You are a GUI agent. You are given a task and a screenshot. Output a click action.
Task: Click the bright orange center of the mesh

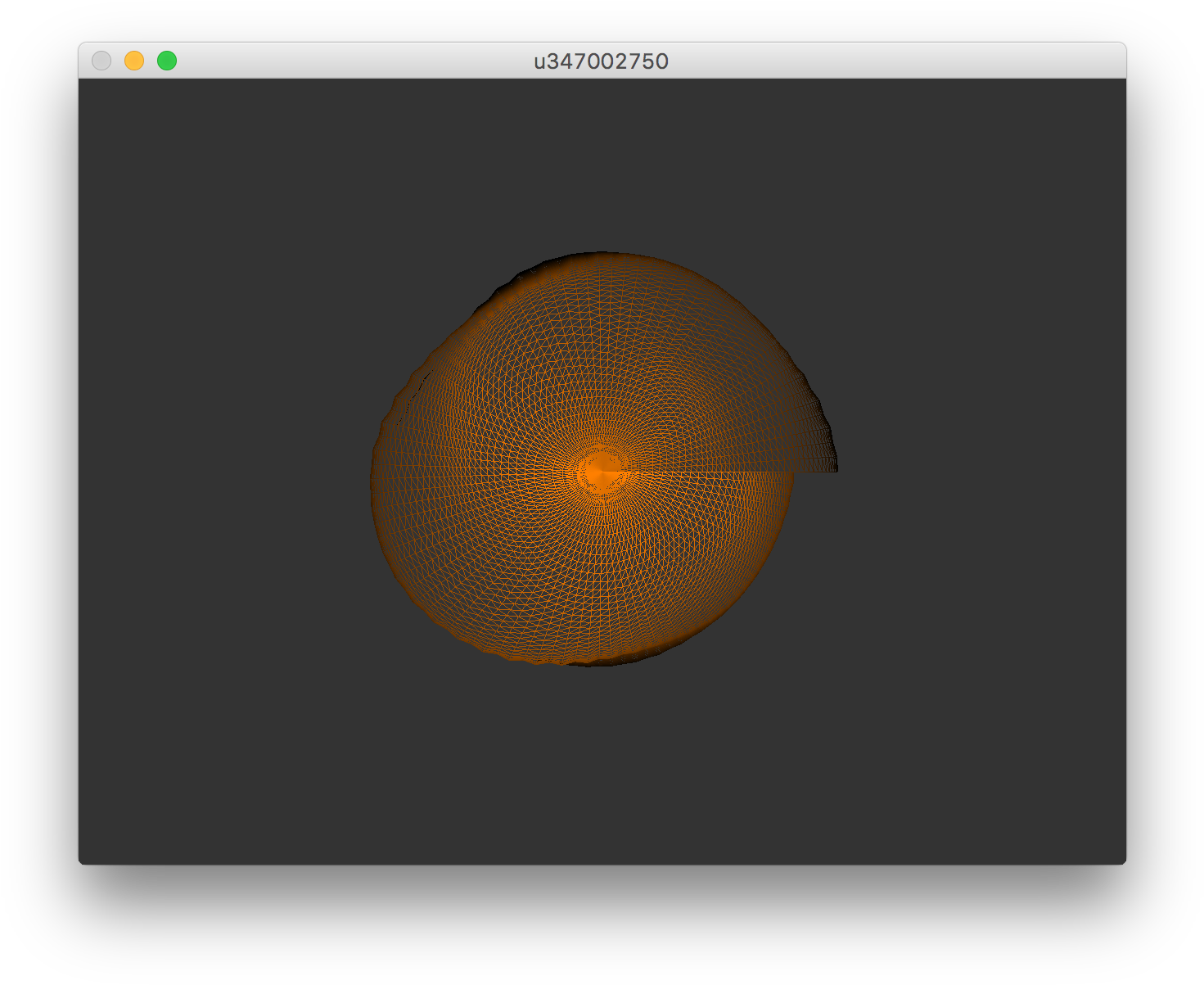[602, 471]
